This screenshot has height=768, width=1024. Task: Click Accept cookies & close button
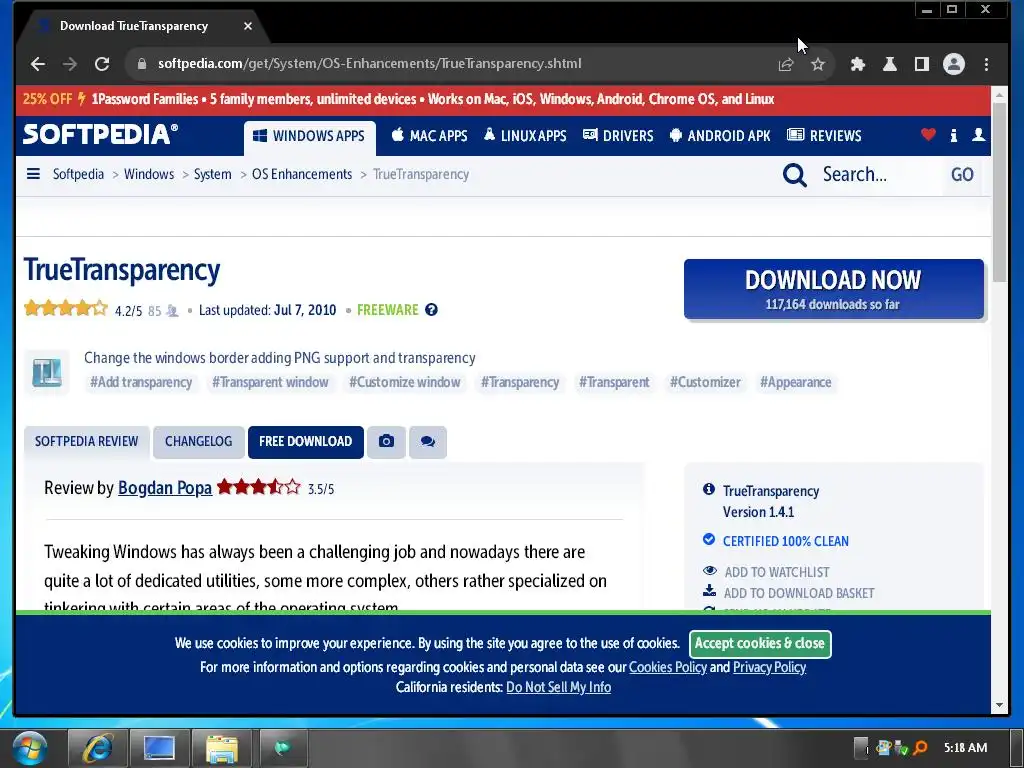pos(760,644)
